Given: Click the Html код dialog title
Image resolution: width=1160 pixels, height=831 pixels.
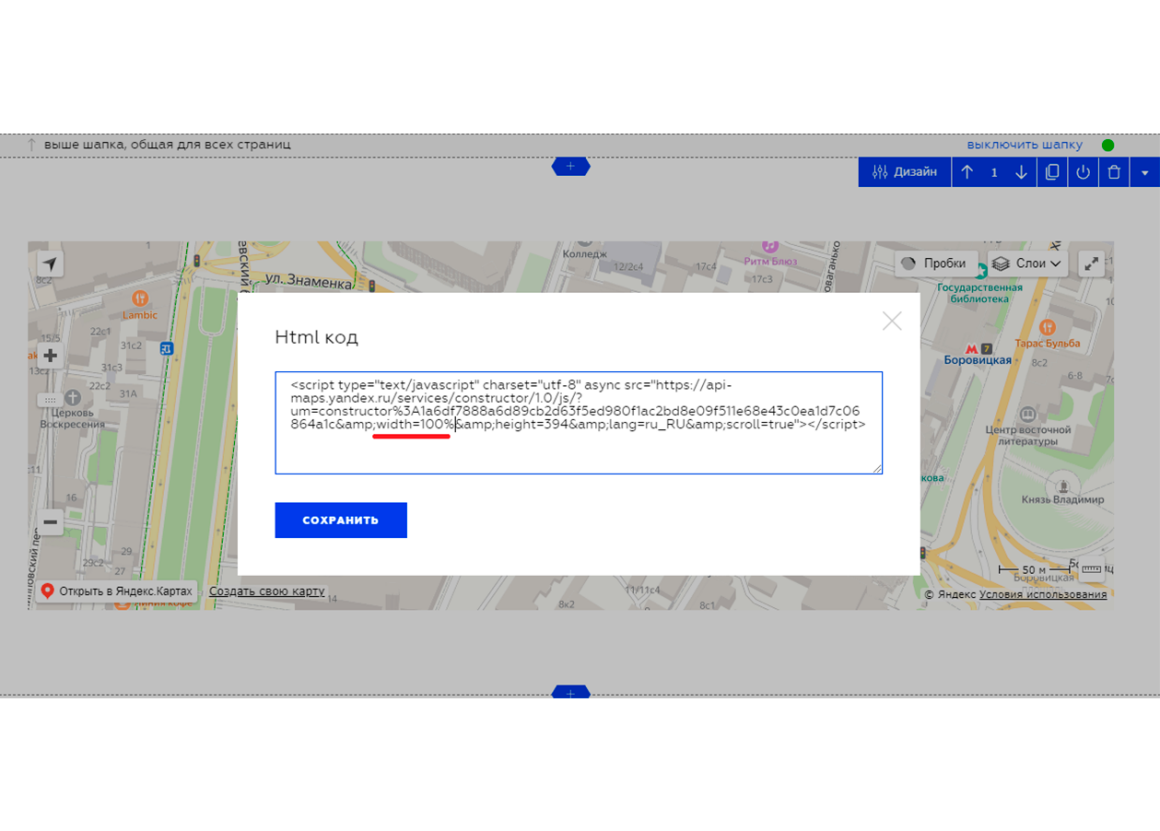Looking at the screenshot, I should click(x=316, y=337).
